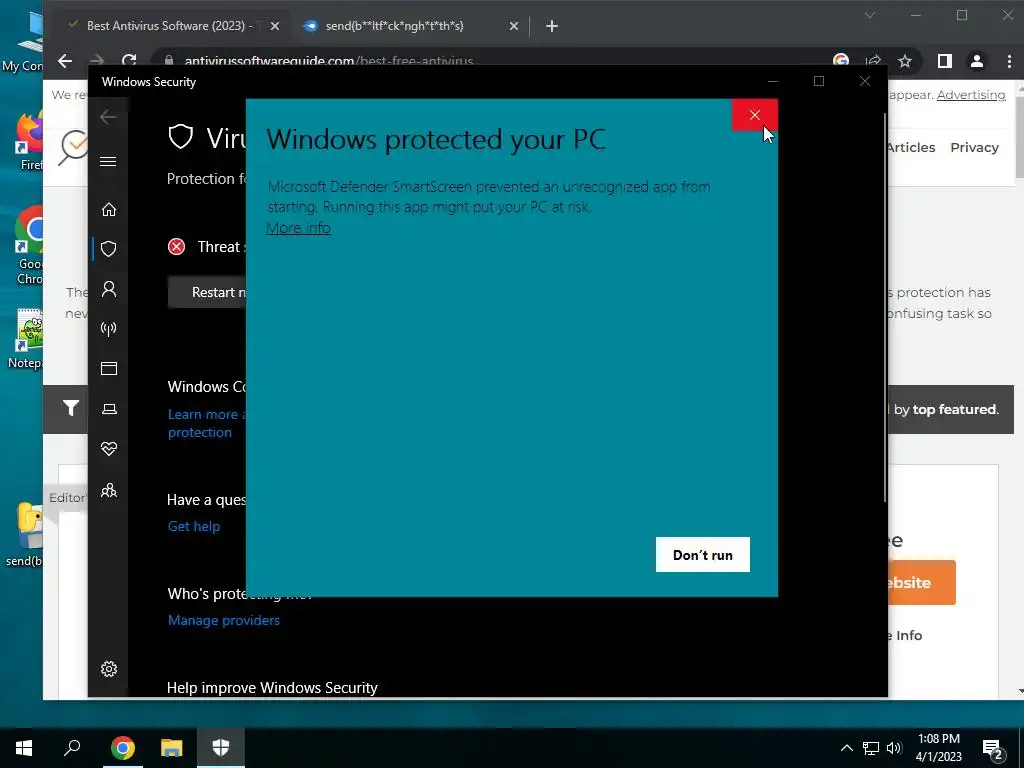
Task: Click the Don't run button
Action: click(703, 554)
